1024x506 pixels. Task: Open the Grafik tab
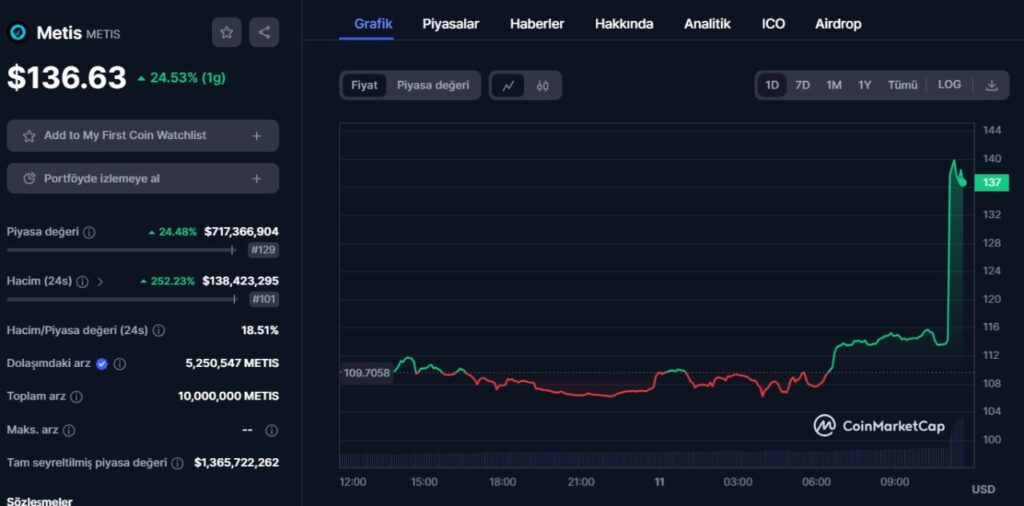tap(373, 24)
